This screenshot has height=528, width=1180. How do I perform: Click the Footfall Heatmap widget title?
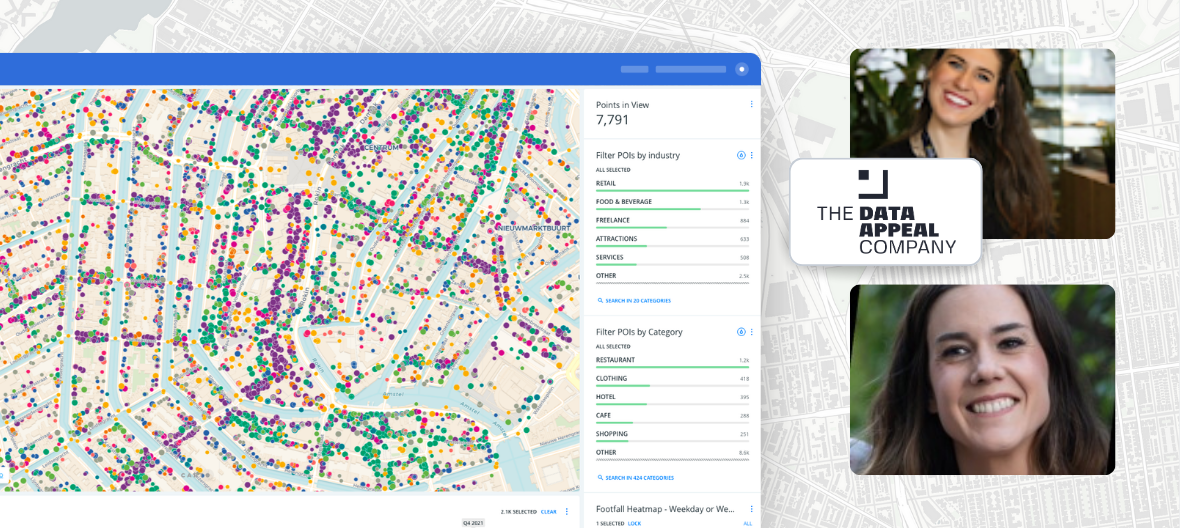coord(665,508)
